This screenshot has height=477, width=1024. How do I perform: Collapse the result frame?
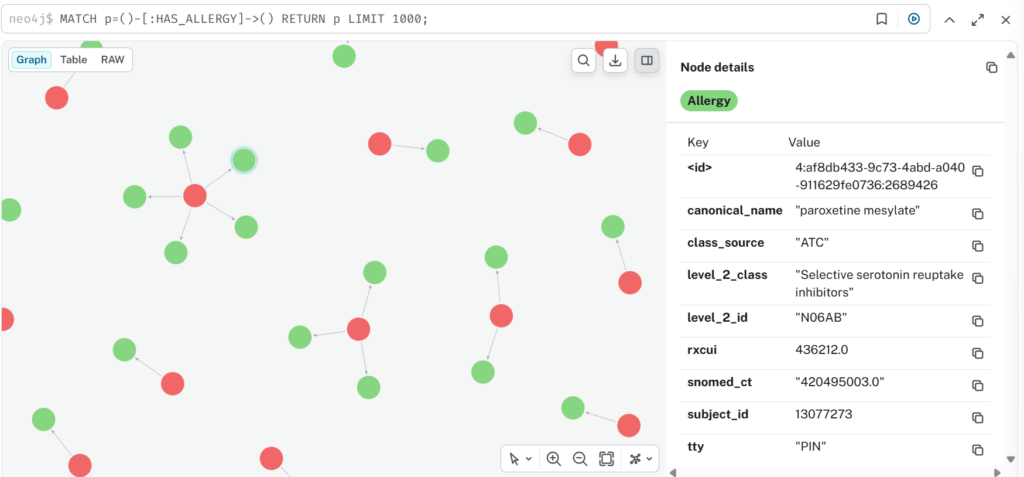pos(949,19)
